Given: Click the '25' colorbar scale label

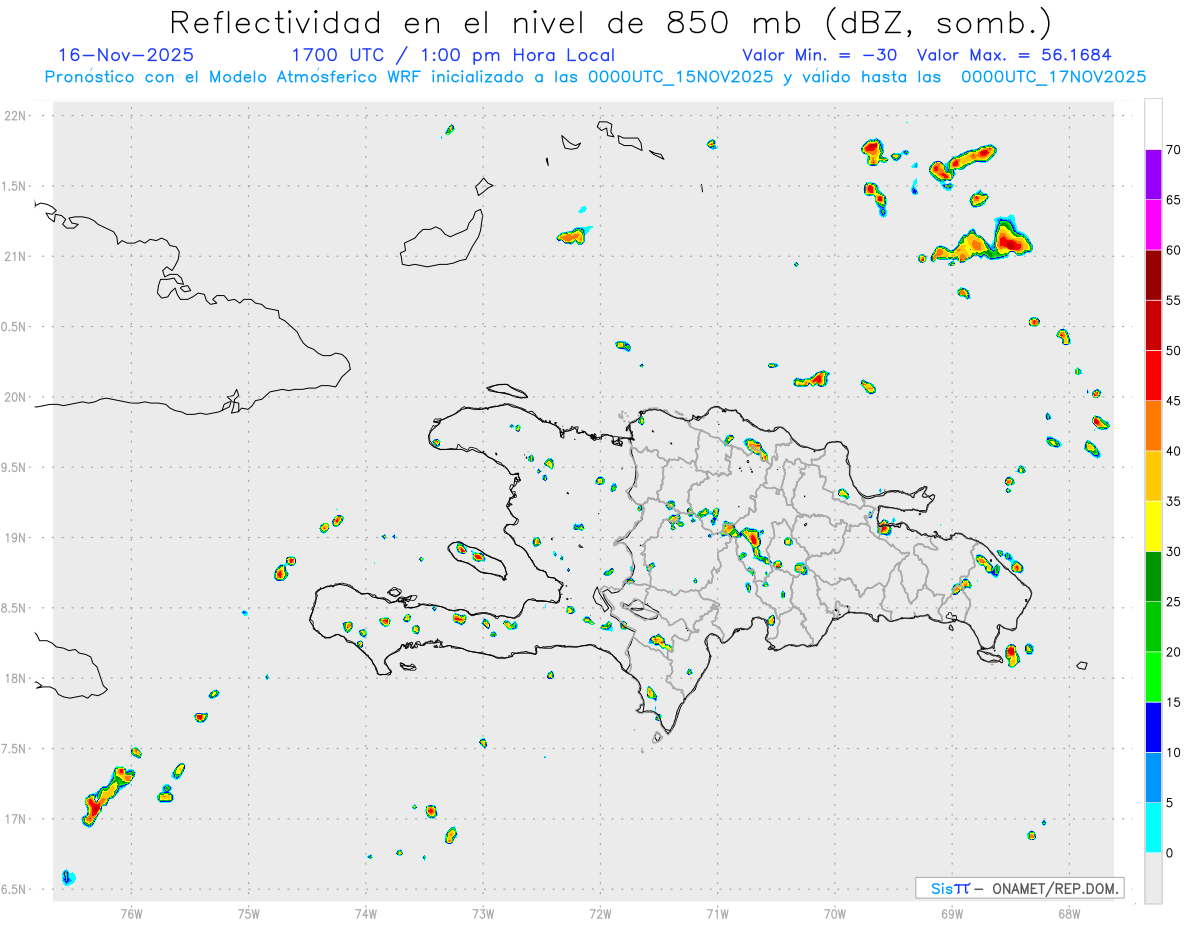Looking at the screenshot, I should tap(1175, 602).
